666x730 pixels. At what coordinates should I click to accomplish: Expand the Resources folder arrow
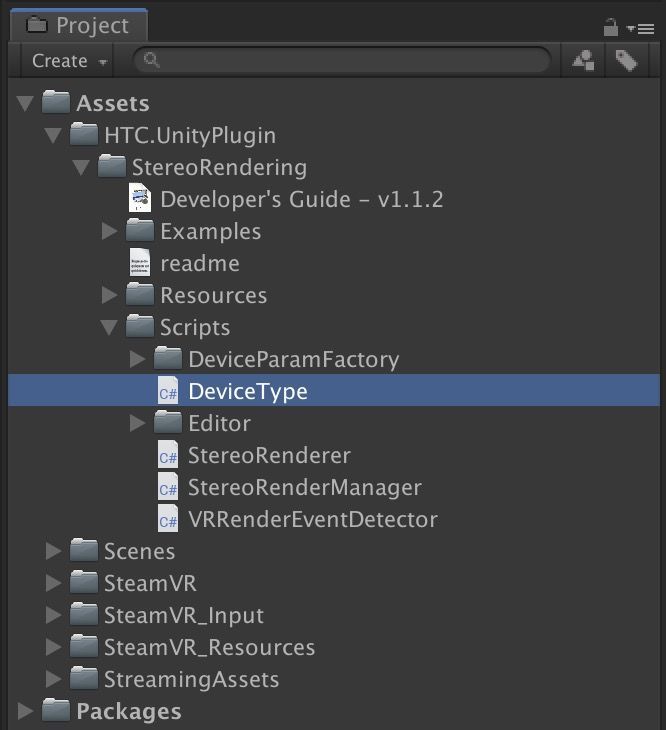[x=110, y=295]
